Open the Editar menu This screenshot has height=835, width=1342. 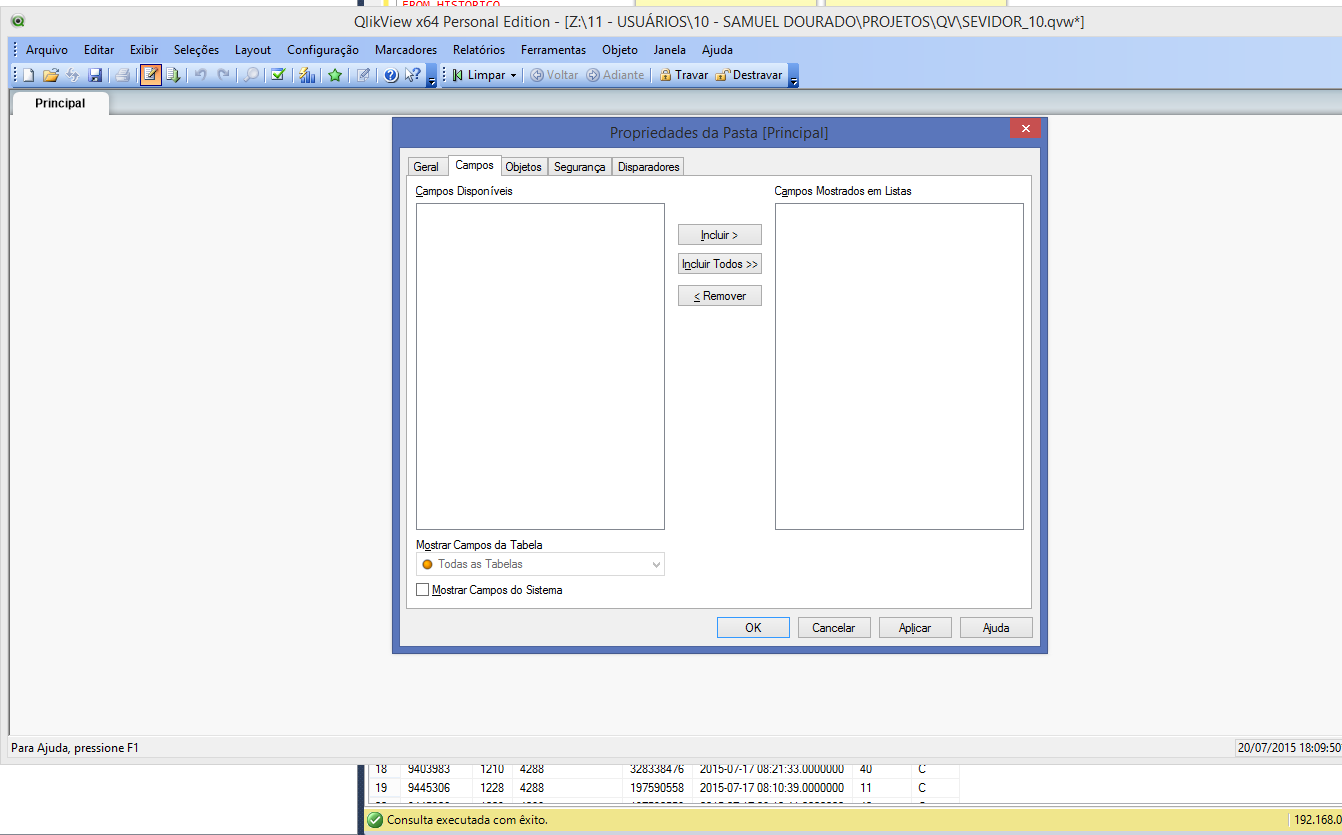tap(99, 49)
